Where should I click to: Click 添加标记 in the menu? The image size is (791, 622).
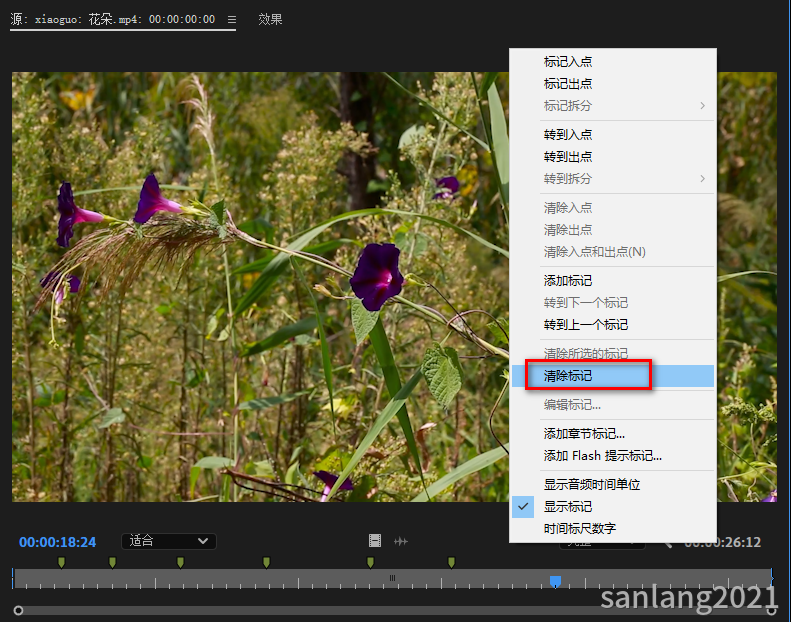tap(613, 280)
